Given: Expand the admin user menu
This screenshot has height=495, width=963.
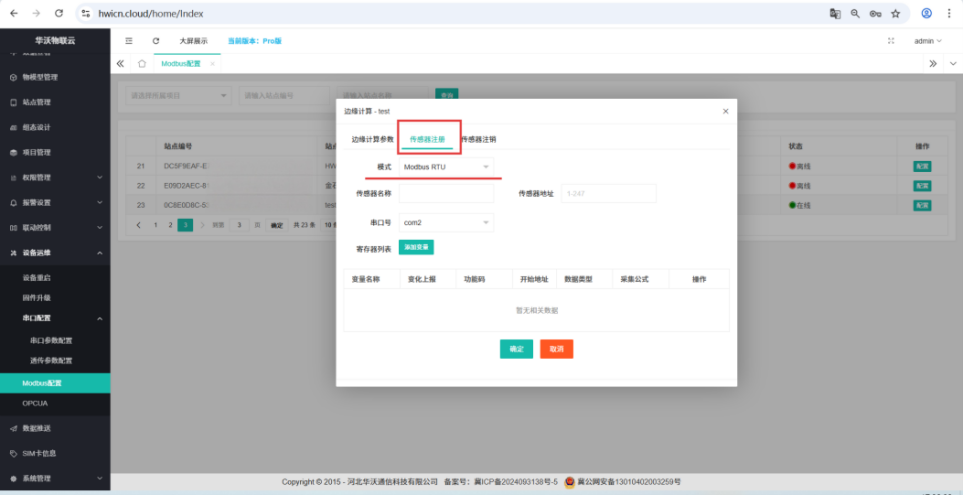Looking at the screenshot, I should [928, 41].
